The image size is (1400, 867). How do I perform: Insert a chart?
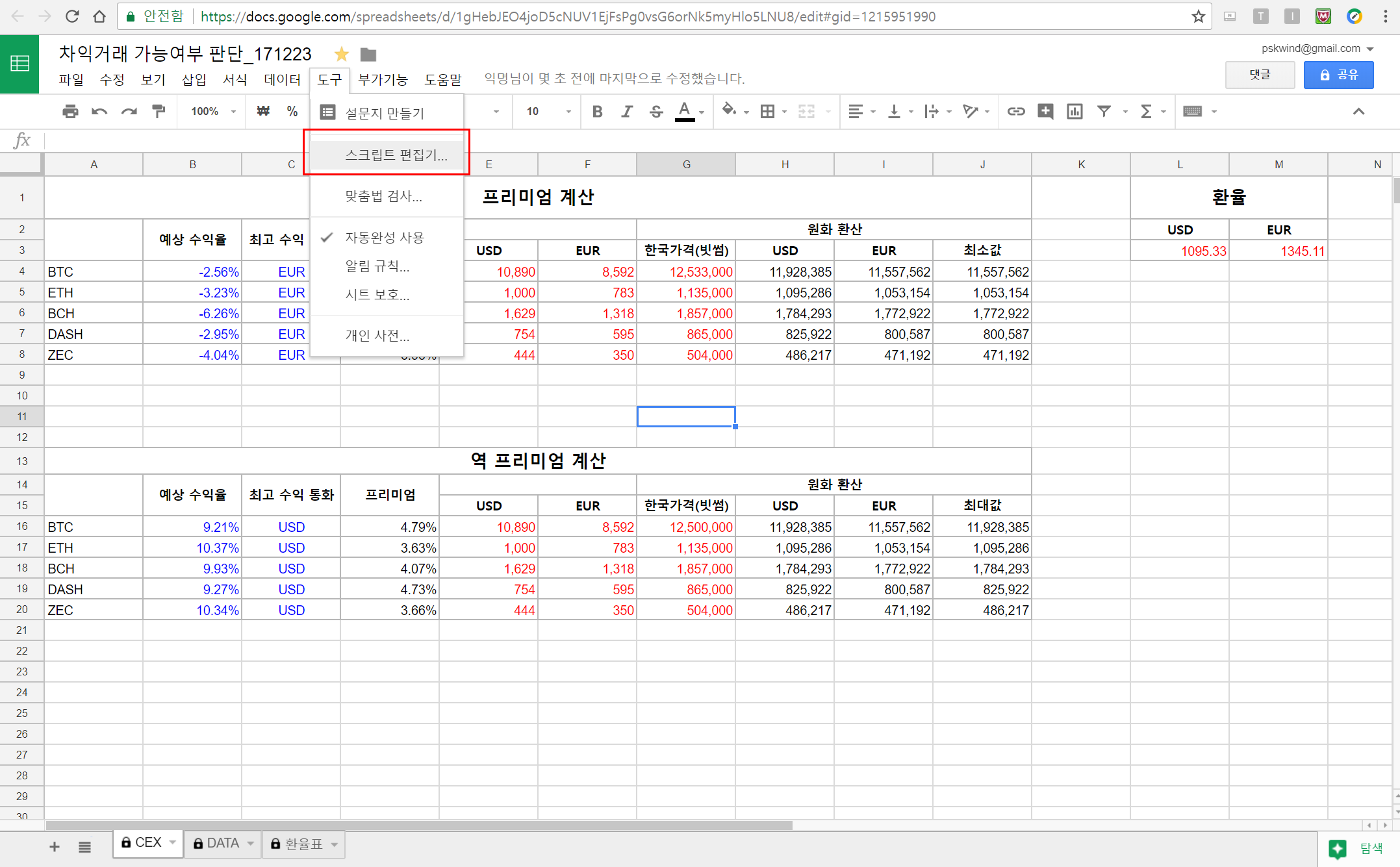1075,112
